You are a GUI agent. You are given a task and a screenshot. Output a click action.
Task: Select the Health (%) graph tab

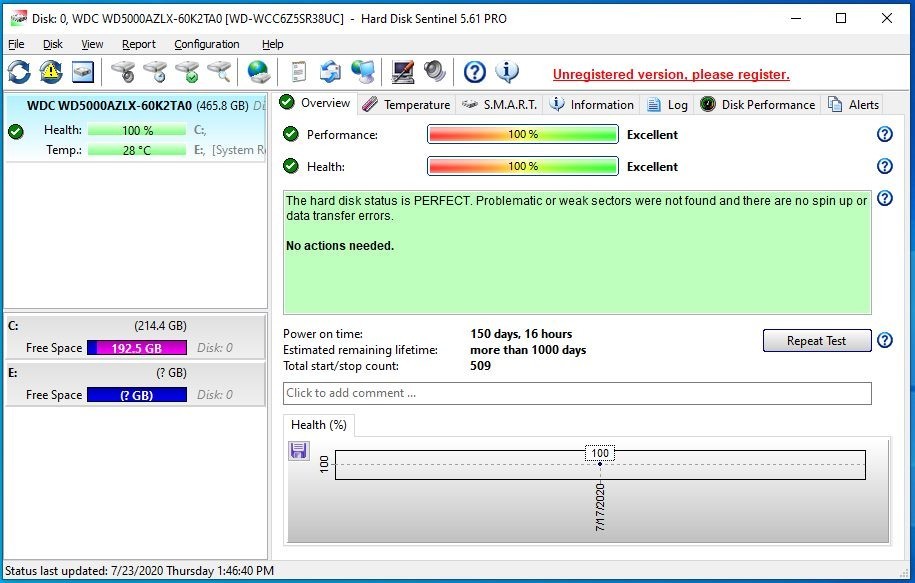[319, 425]
